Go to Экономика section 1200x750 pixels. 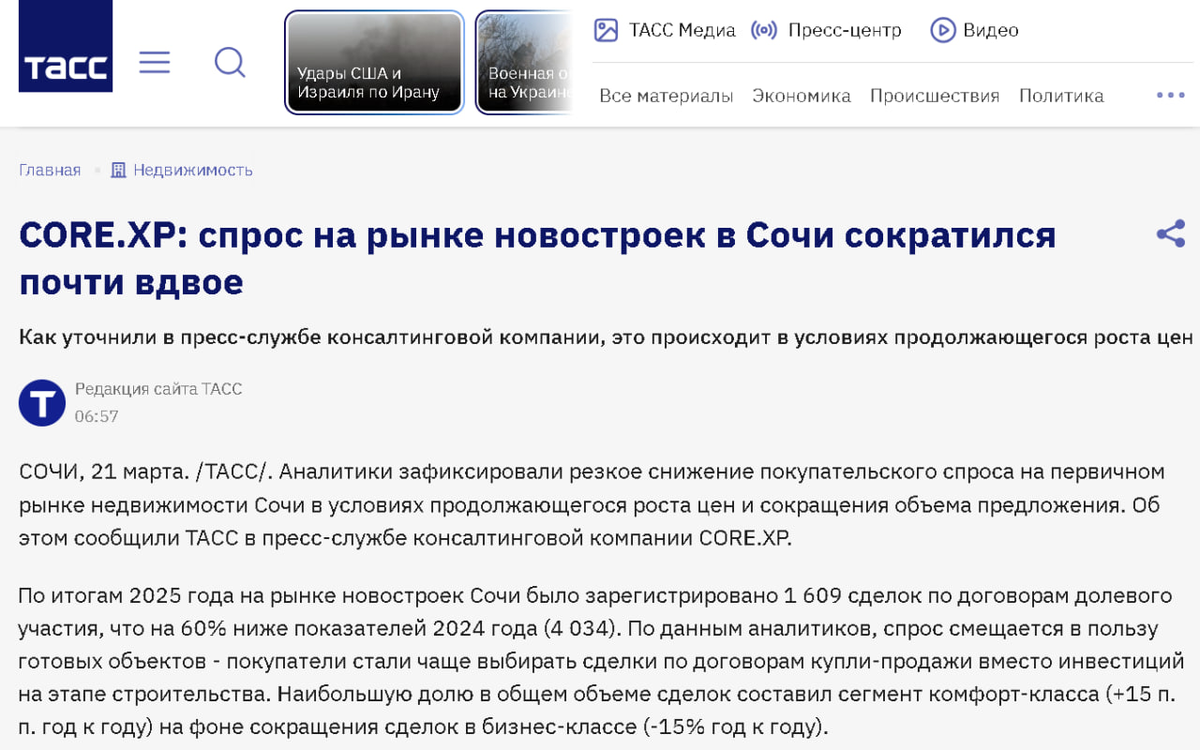(801, 96)
